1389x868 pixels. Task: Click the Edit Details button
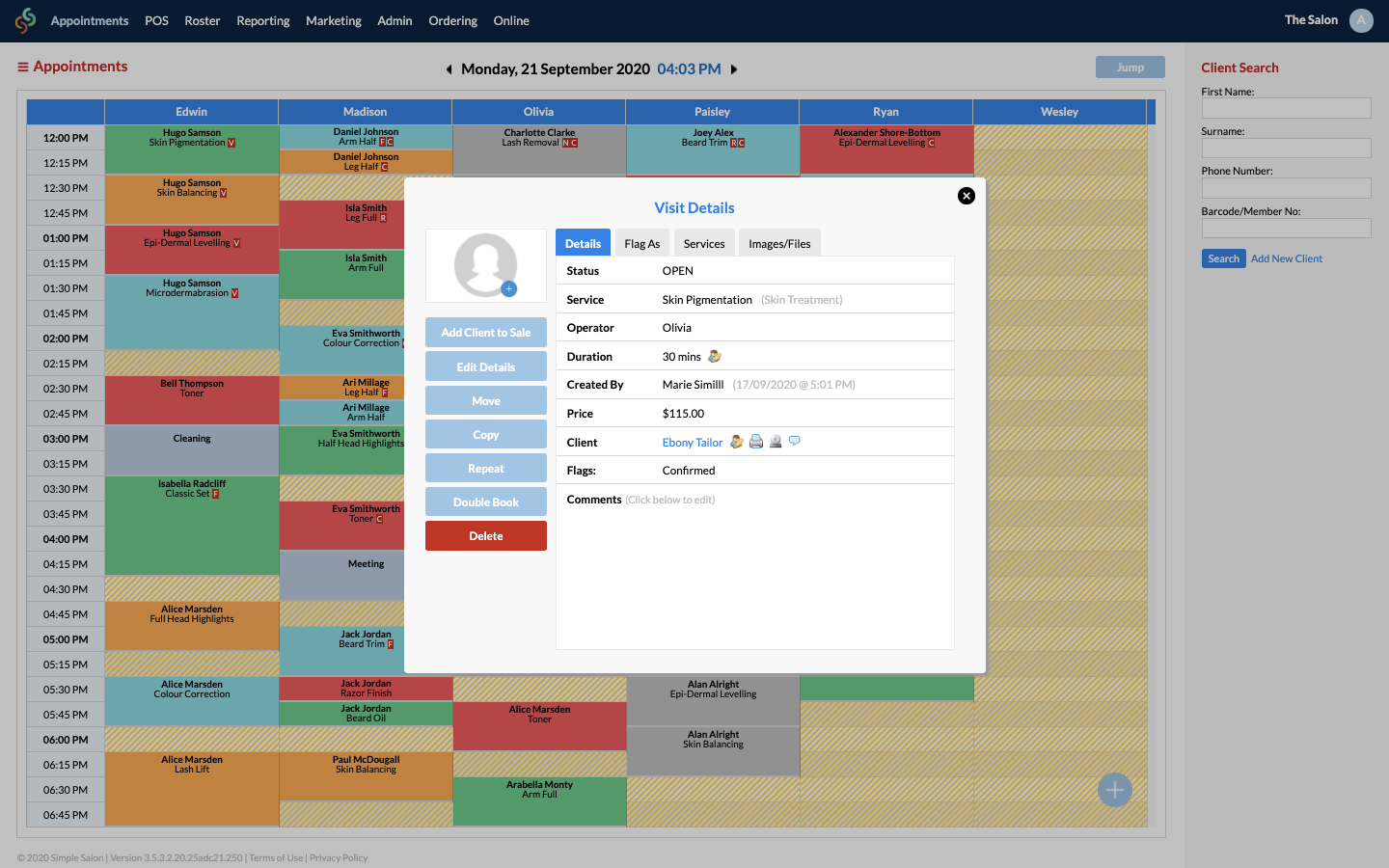point(486,366)
